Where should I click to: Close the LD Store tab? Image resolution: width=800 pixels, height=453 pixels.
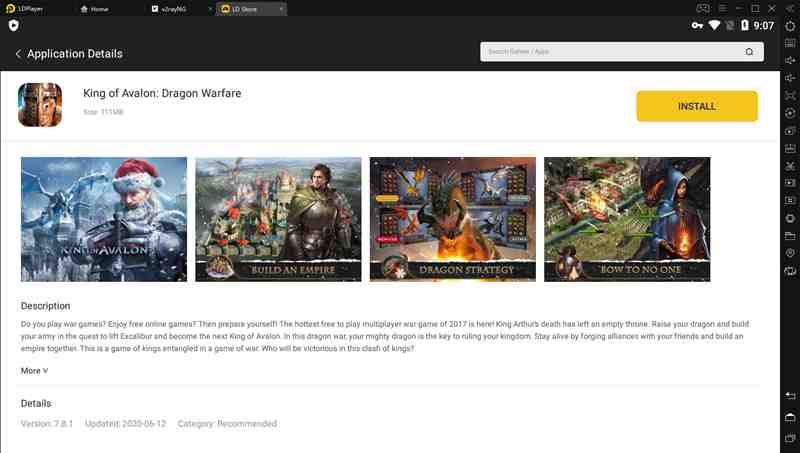coord(281,9)
